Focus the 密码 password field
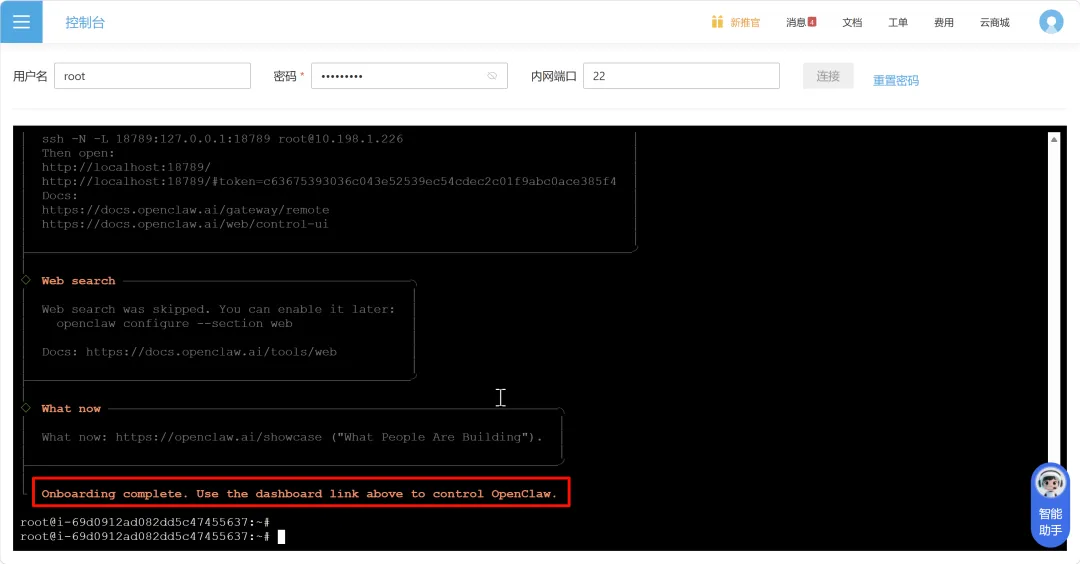 point(409,76)
